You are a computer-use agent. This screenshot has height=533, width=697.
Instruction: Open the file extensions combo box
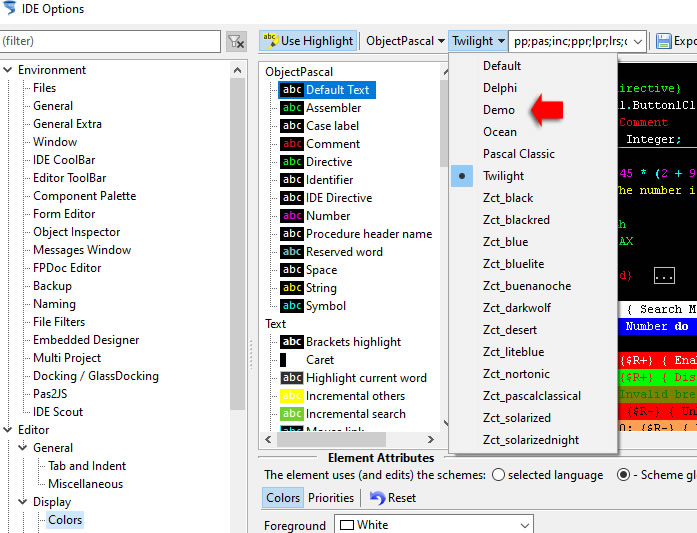click(x=577, y=41)
